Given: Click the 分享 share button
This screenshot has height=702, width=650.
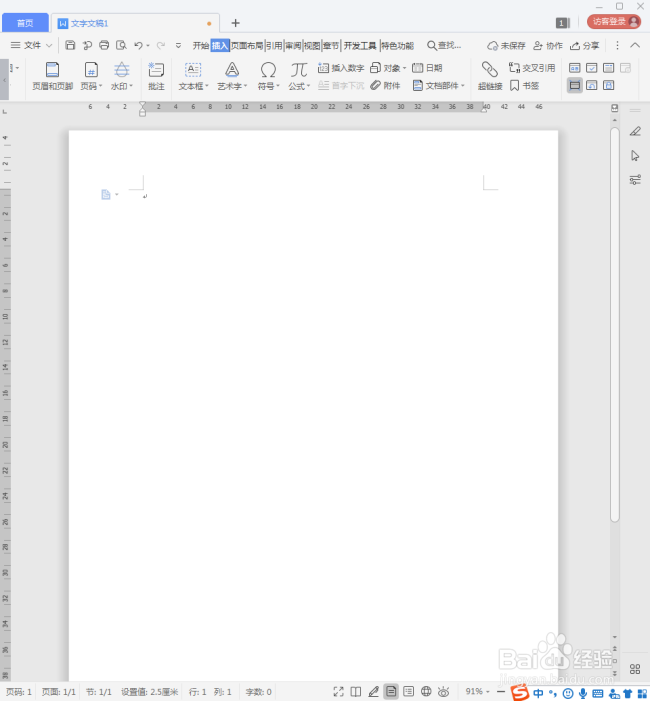Looking at the screenshot, I should pos(585,46).
